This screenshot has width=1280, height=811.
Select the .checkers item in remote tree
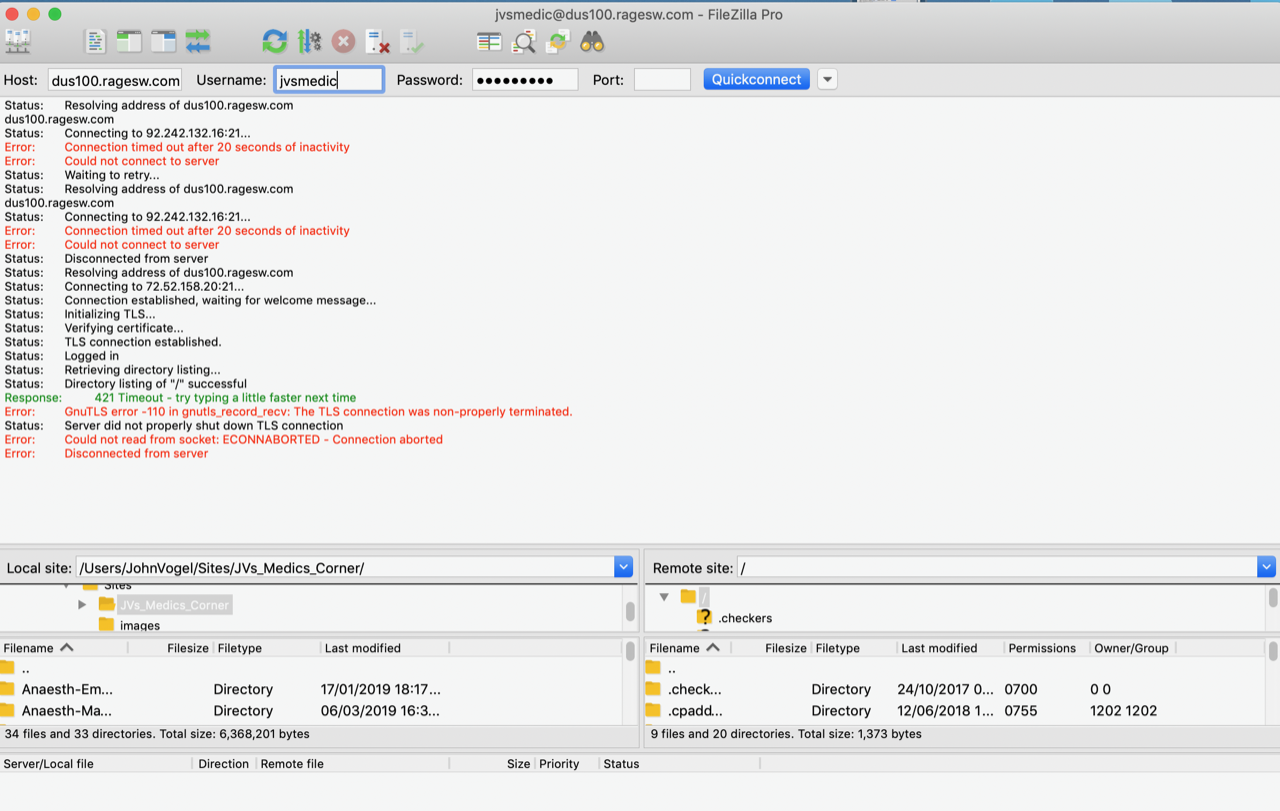pos(745,618)
